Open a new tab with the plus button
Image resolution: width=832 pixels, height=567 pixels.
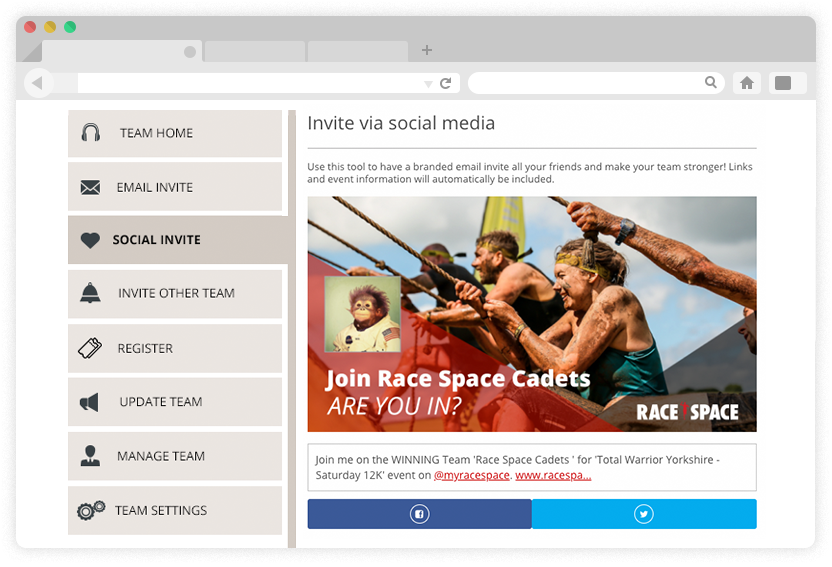coord(427,50)
